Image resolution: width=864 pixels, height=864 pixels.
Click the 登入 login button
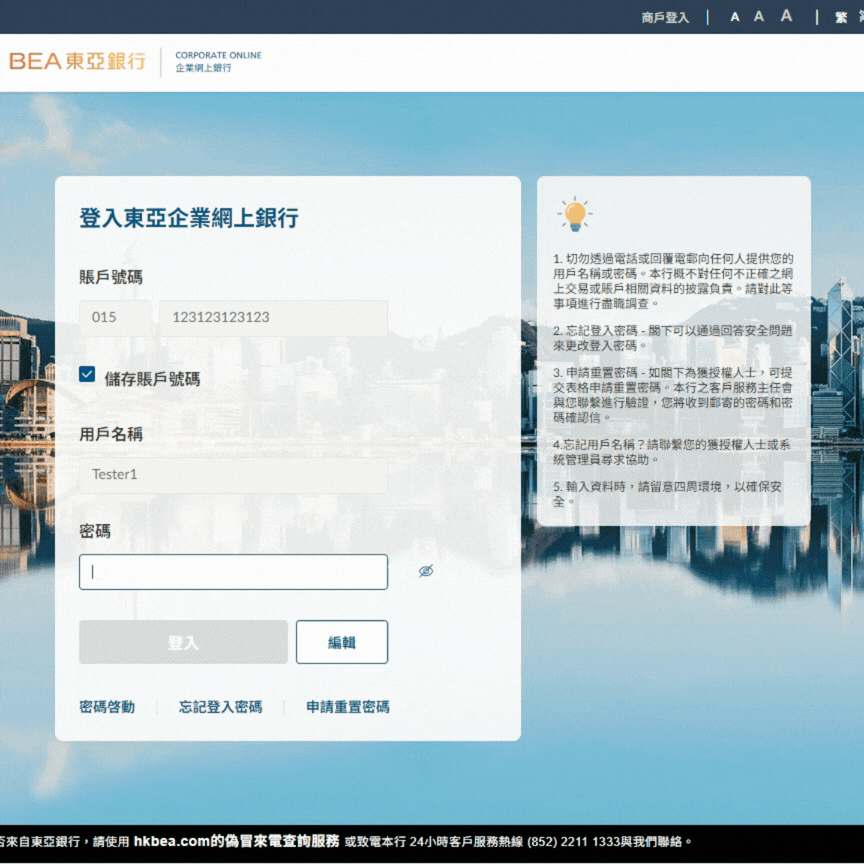183,642
